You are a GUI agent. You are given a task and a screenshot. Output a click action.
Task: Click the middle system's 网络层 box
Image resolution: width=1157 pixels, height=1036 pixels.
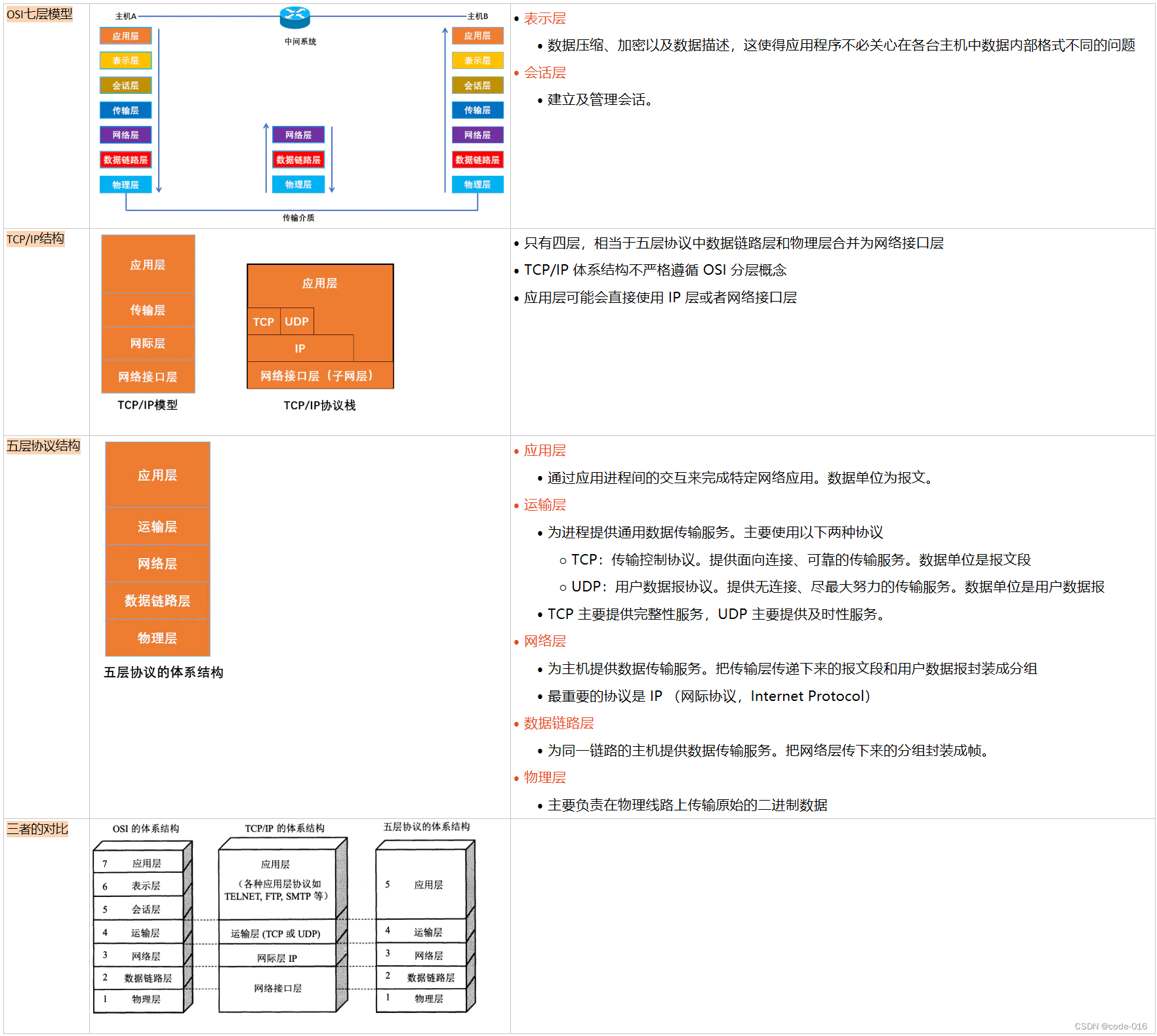click(x=298, y=135)
